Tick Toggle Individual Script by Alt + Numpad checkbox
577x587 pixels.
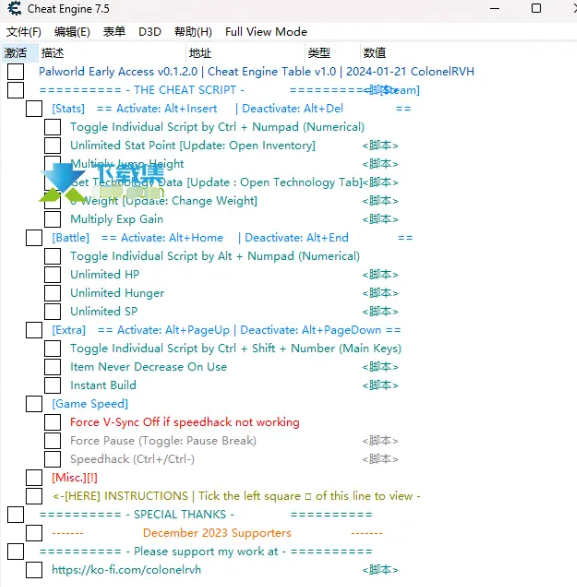[x=52, y=256]
